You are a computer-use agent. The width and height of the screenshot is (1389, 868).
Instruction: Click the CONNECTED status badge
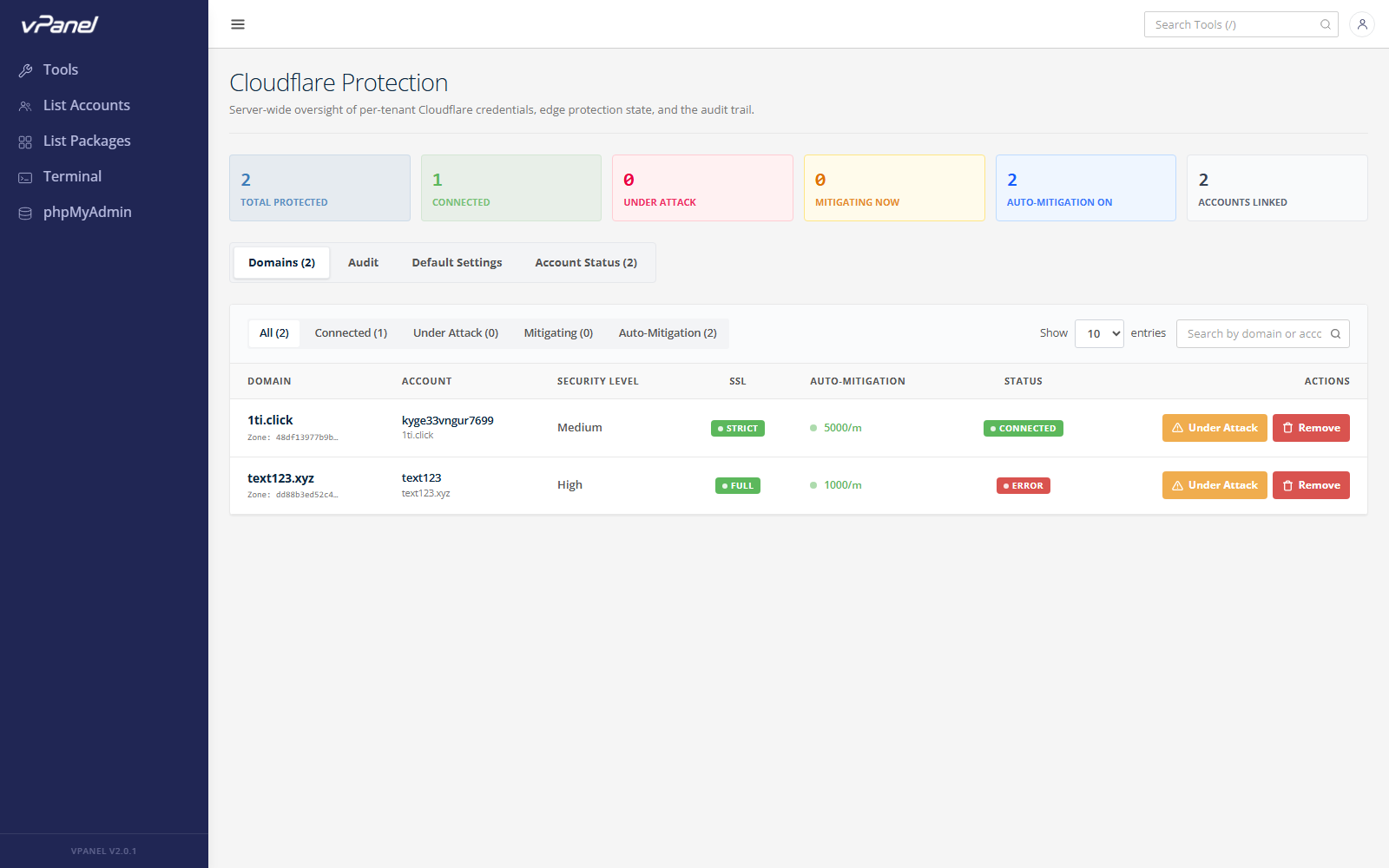(1024, 428)
